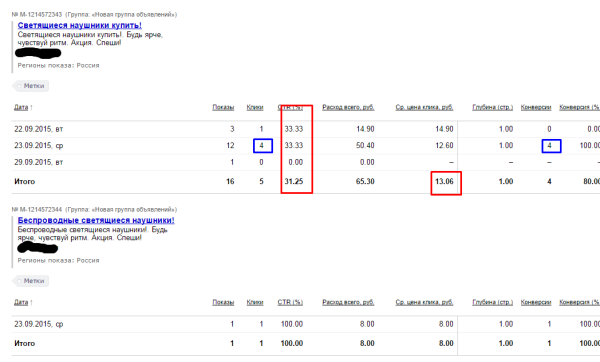600x362 pixels.
Task: Click the Метки button under ad M-1214572344
Action: [31, 281]
